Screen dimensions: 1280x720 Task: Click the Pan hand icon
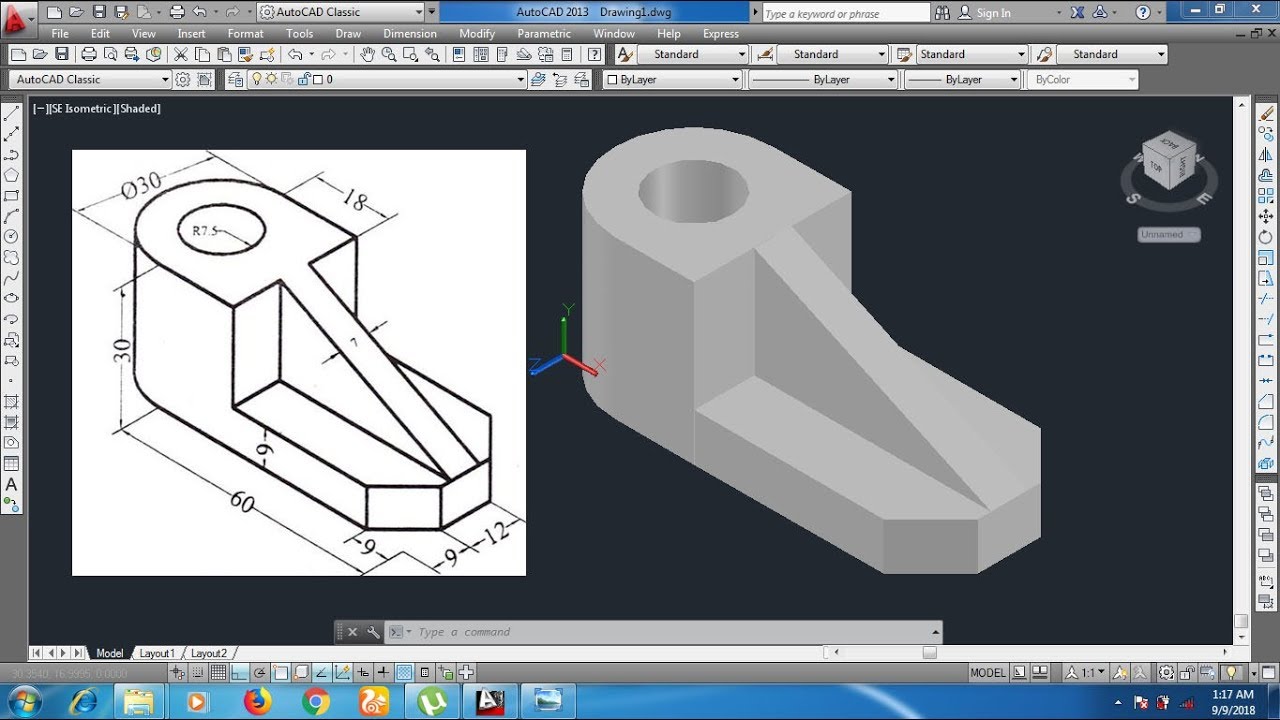tap(367, 54)
